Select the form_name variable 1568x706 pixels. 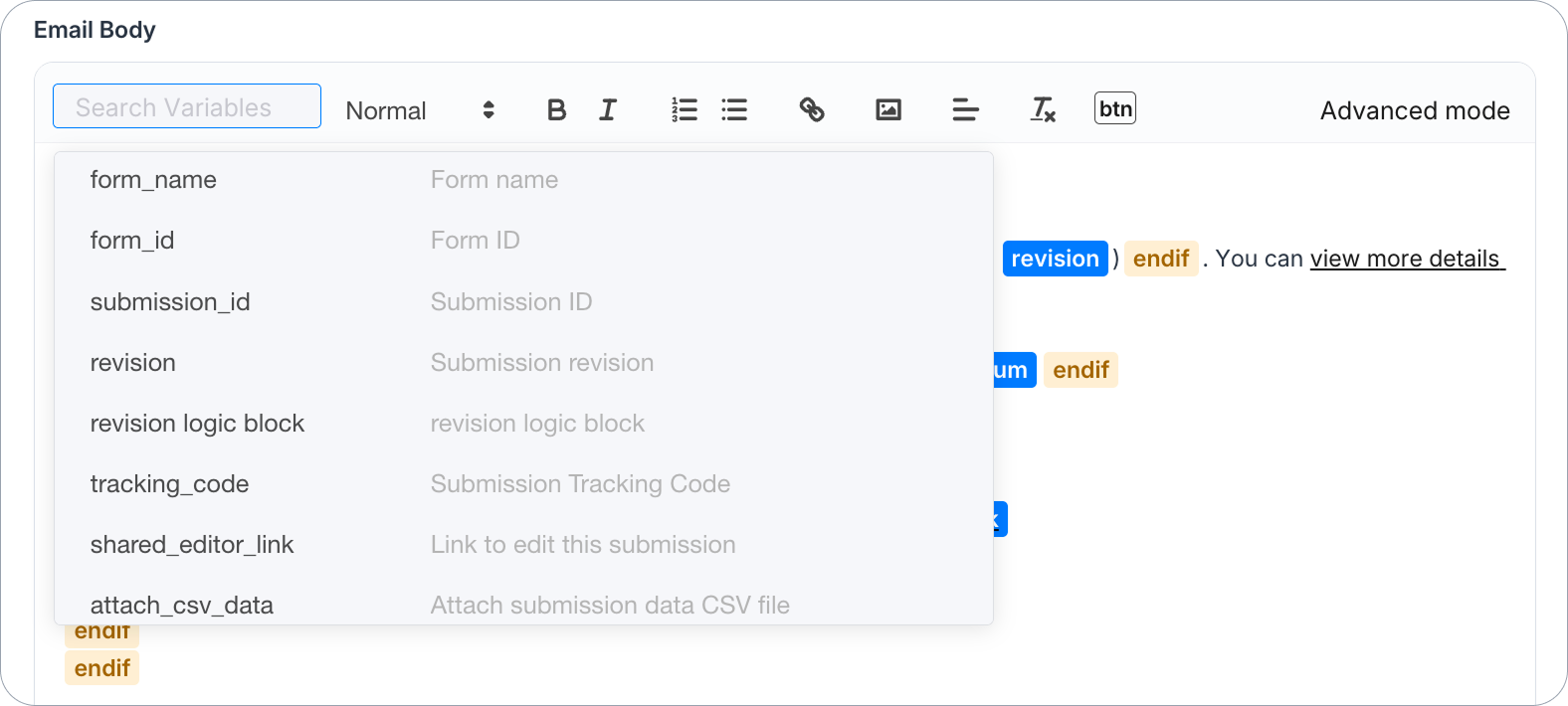(x=523, y=180)
